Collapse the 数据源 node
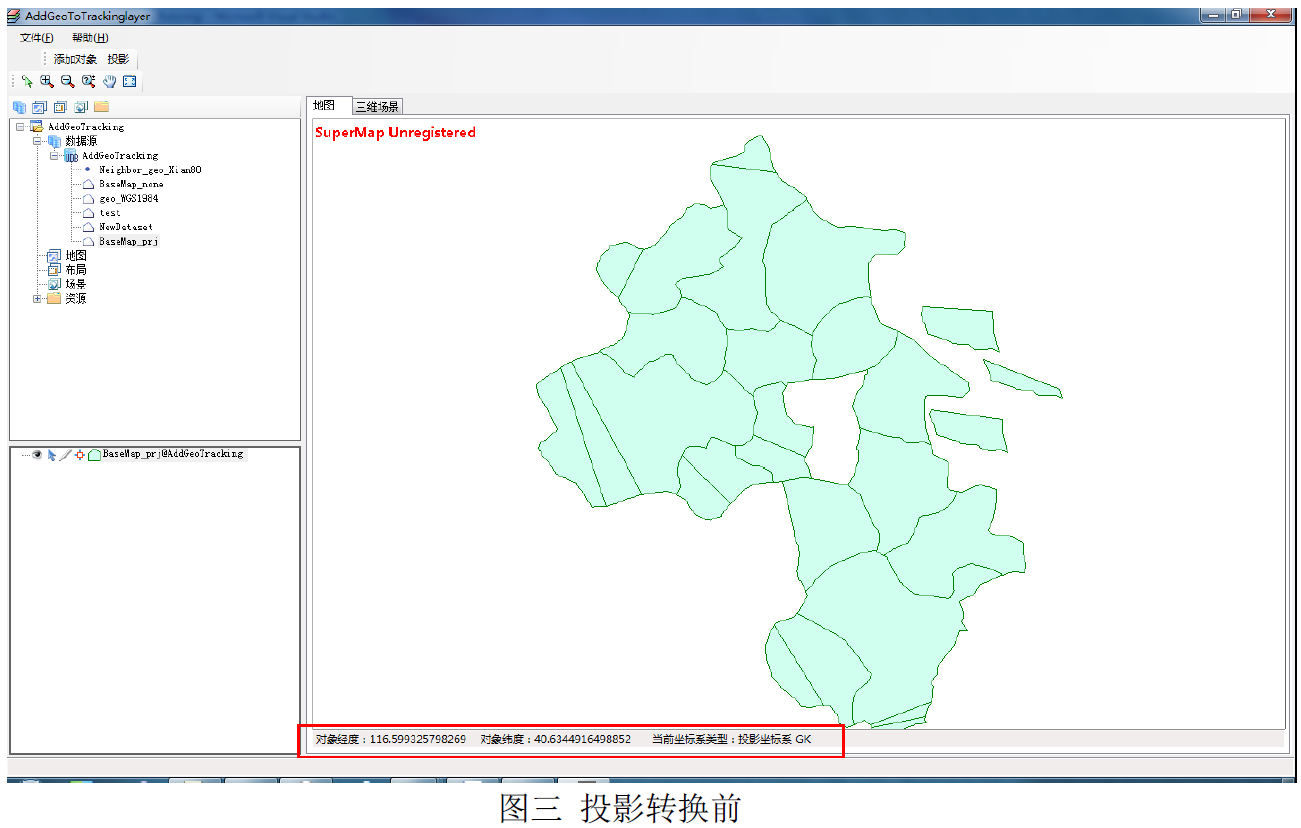Screen dimensions: 1301x828 37,141
